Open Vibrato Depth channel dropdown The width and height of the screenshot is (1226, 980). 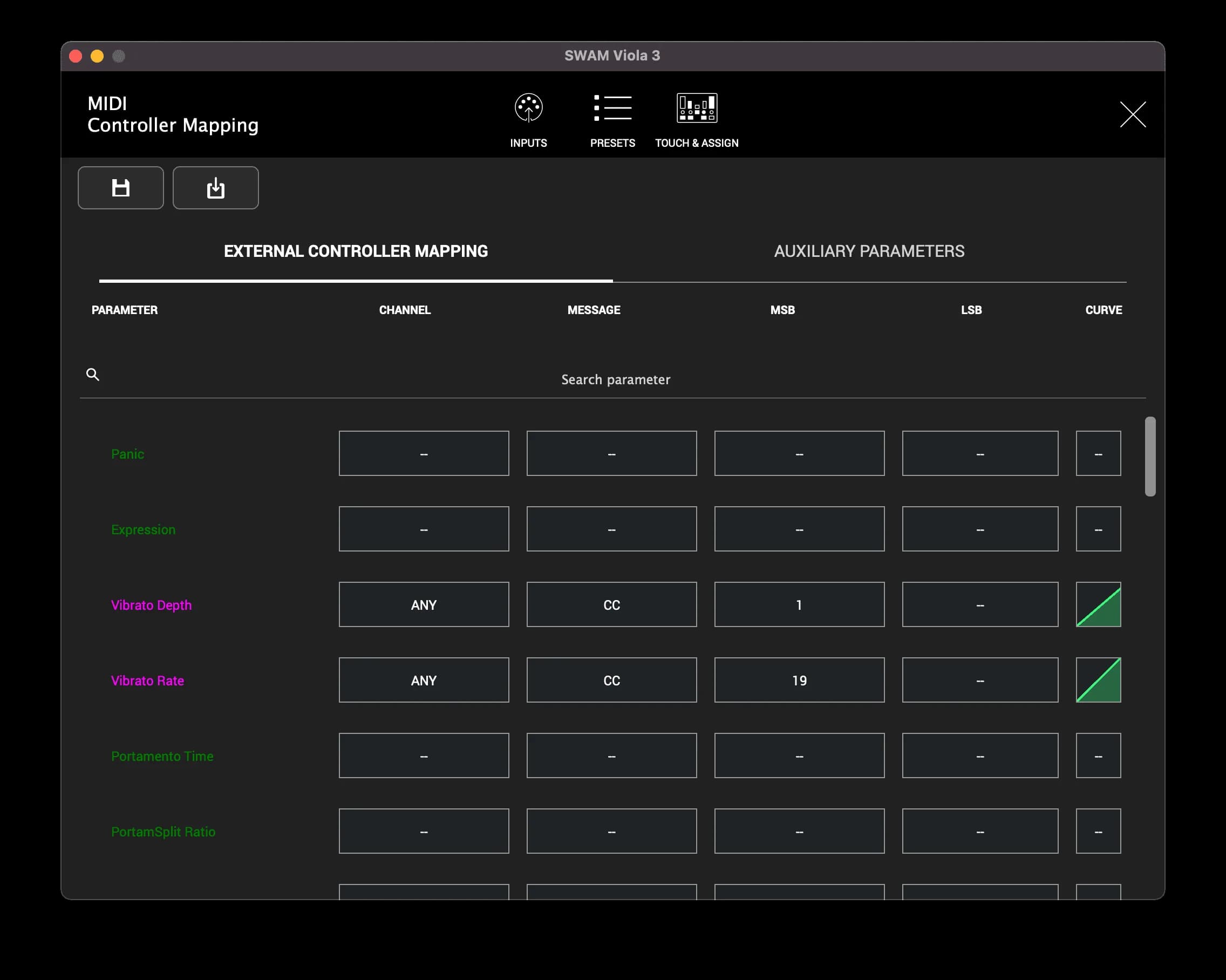click(424, 604)
